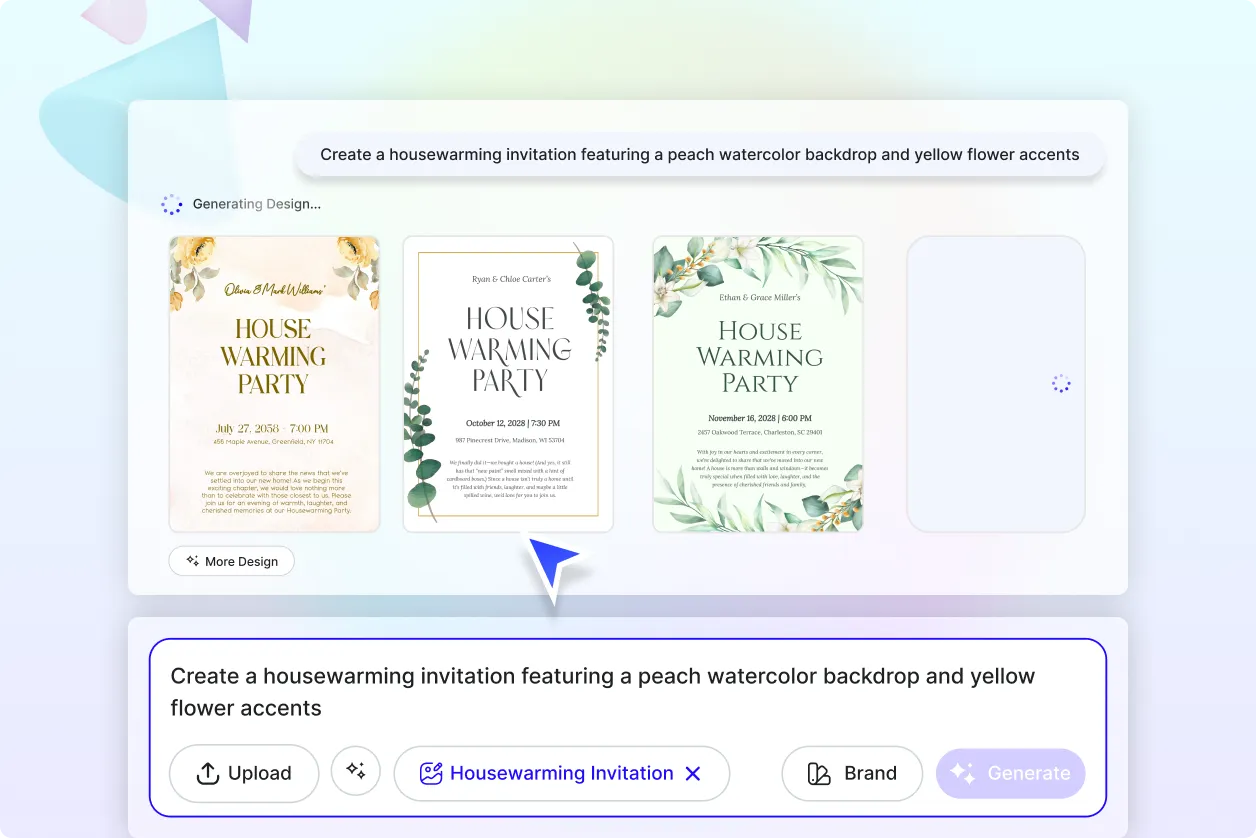
Task: Click the More Design button
Action: (231, 561)
